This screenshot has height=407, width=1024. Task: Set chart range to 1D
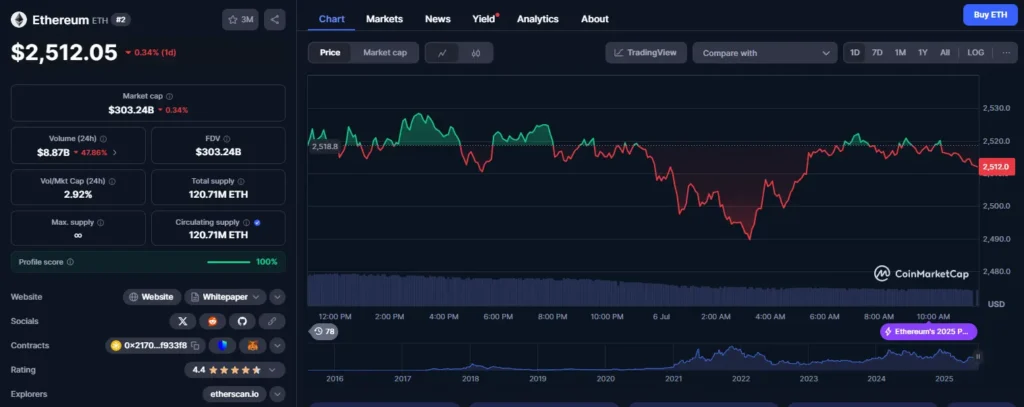pos(855,52)
